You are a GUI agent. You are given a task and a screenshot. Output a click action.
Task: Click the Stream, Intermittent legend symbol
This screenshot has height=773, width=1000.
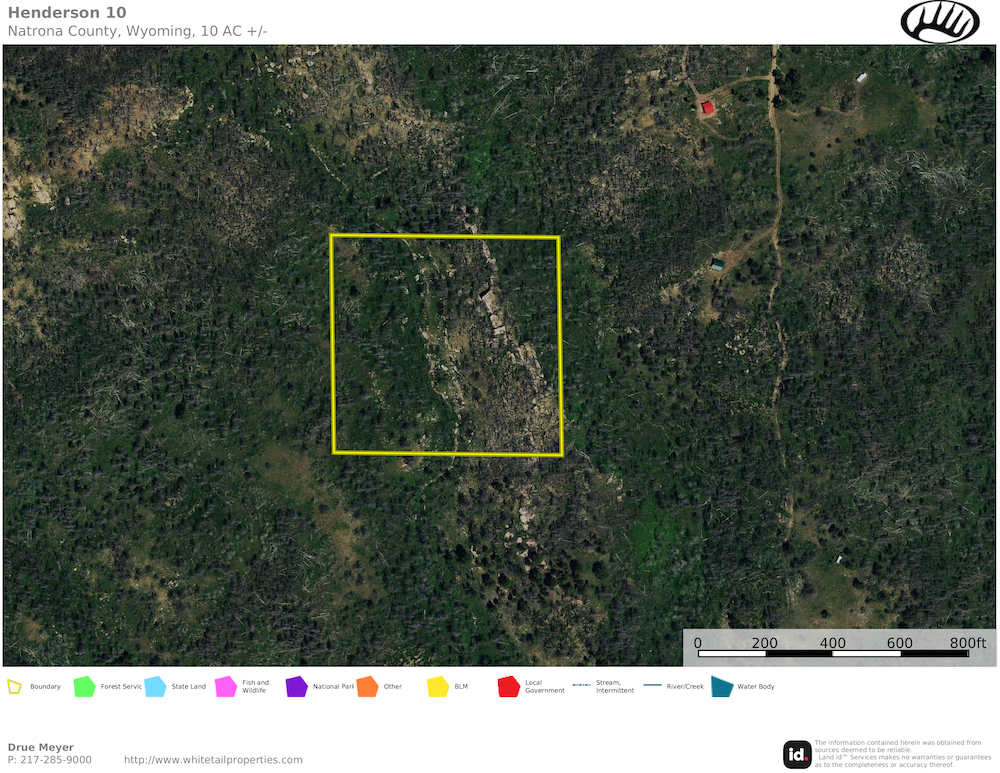(x=581, y=686)
